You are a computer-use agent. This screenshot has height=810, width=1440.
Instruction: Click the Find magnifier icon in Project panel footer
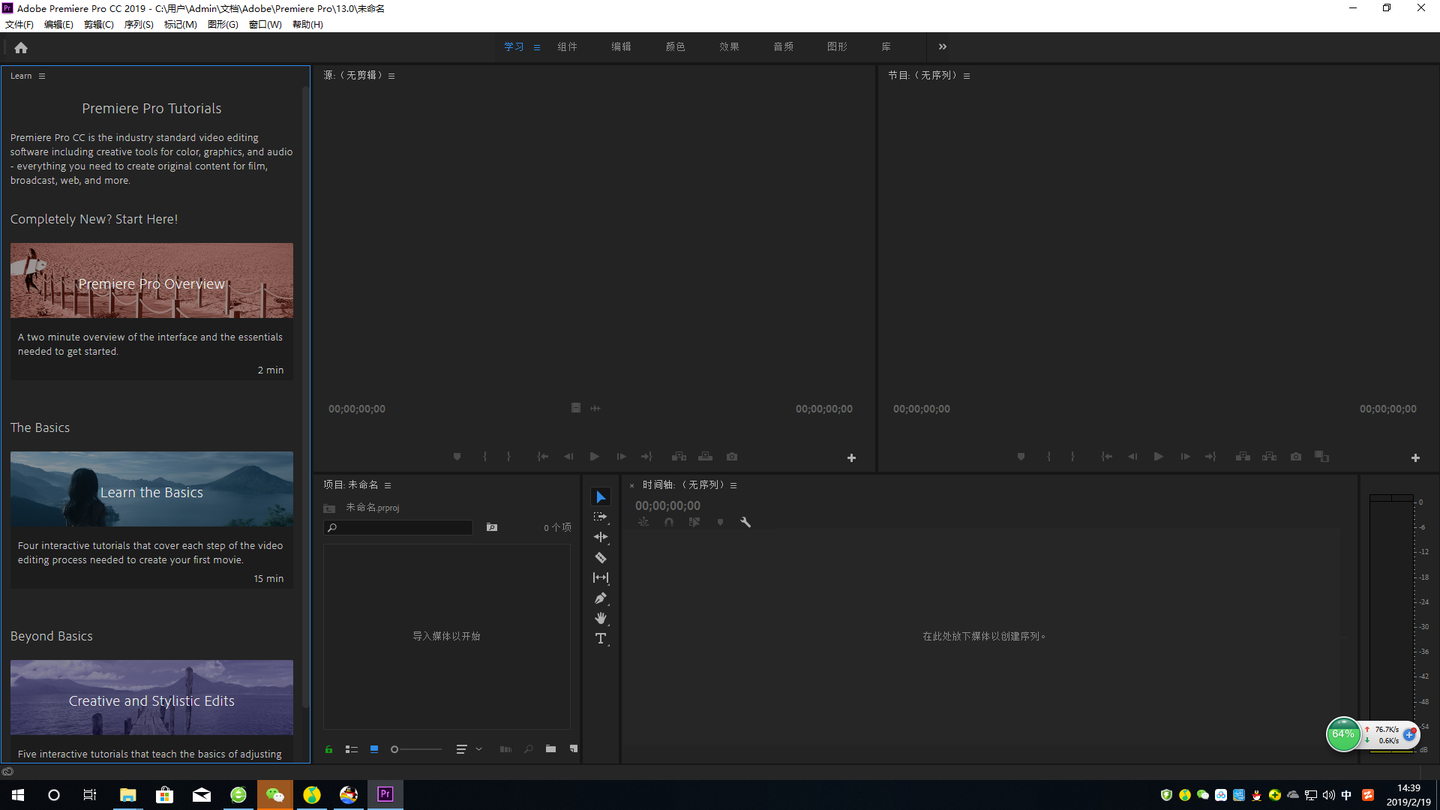click(x=528, y=749)
